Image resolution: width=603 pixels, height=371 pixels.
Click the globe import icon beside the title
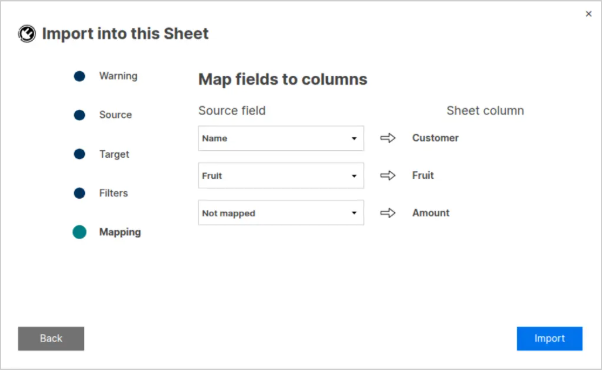coord(27,34)
